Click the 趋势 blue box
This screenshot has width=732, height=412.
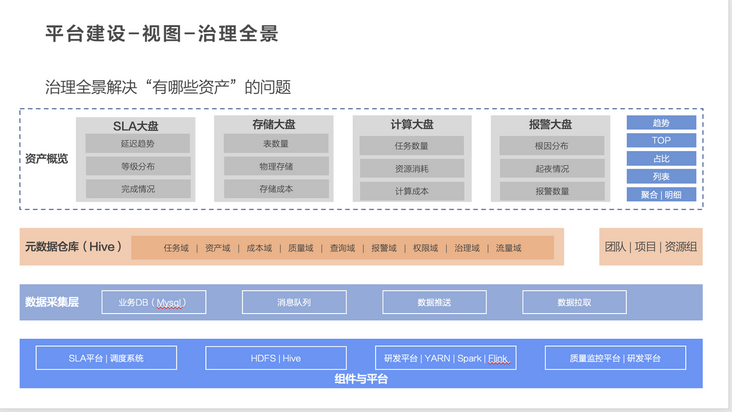(x=661, y=123)
